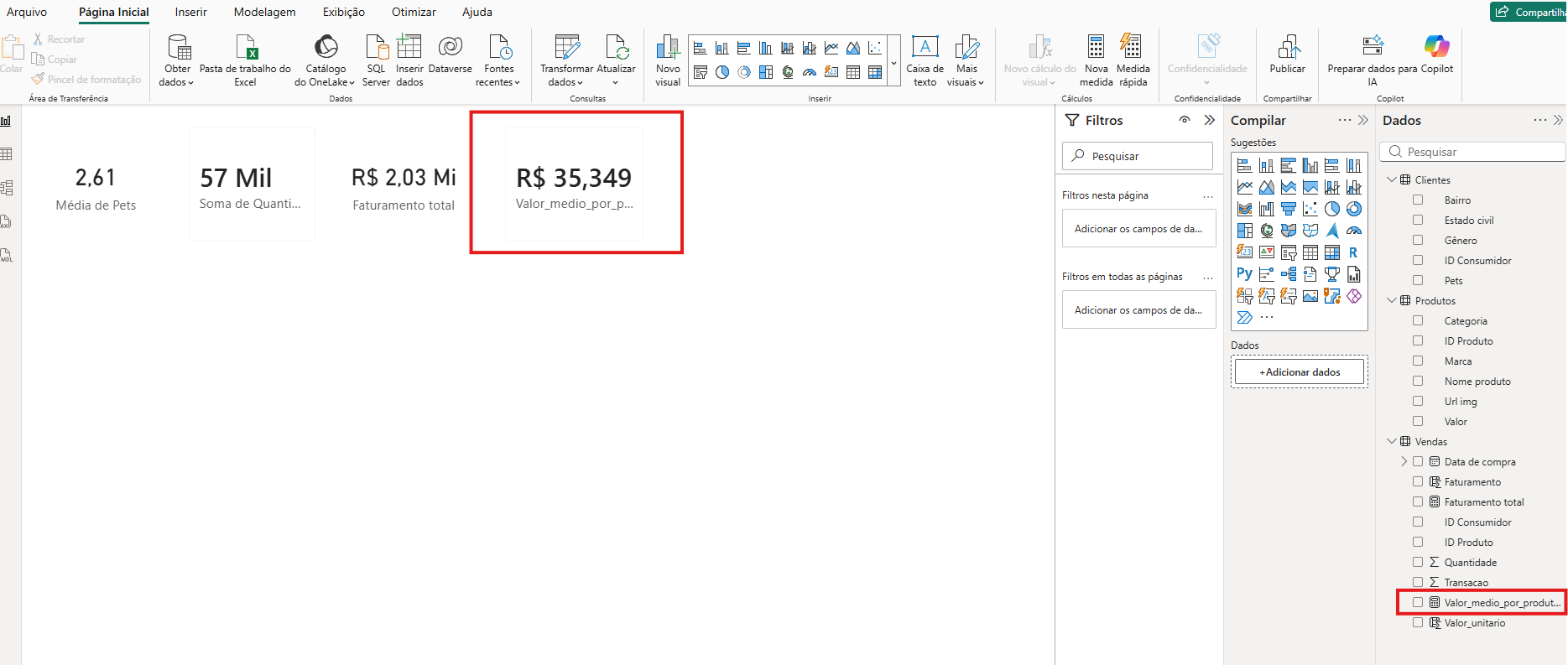The width and height of the screenshot is (1568, 665).
Task: Collapse the Filtros pane
Action: tap(1209, 120)
